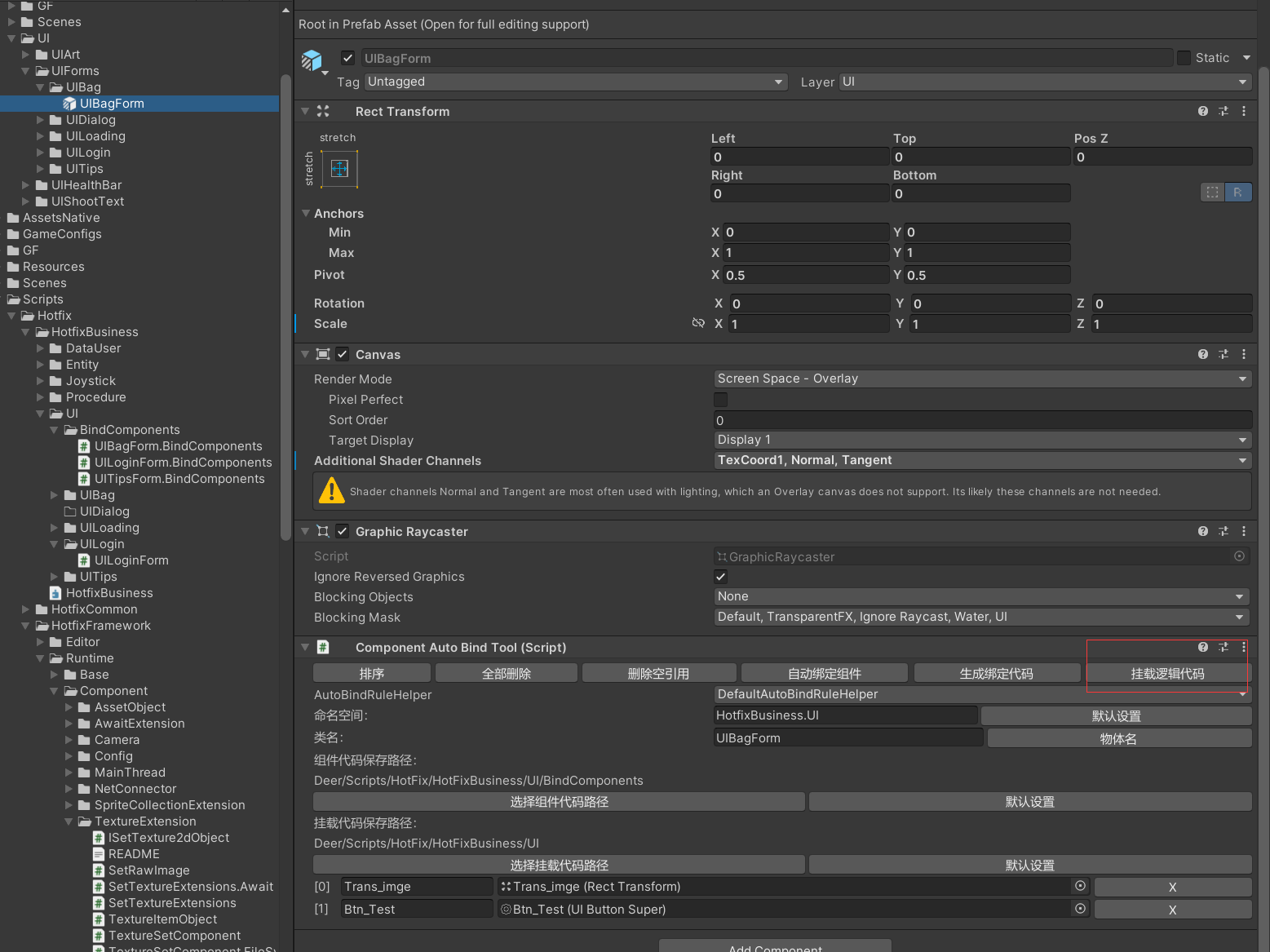Disable the Graphic Raycaster component checkbox
This screenshot has height=952, width=1270.
(343, 531)
